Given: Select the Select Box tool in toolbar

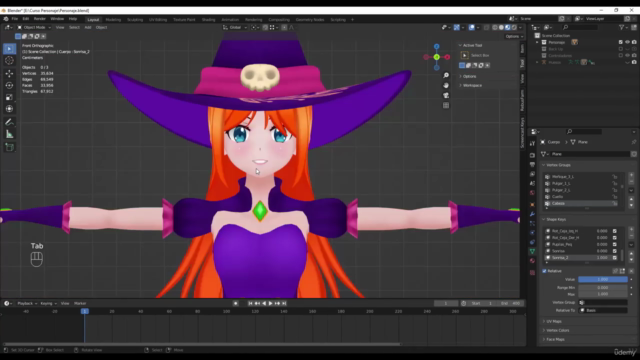Looking at the screenshot, I should 9,49.
